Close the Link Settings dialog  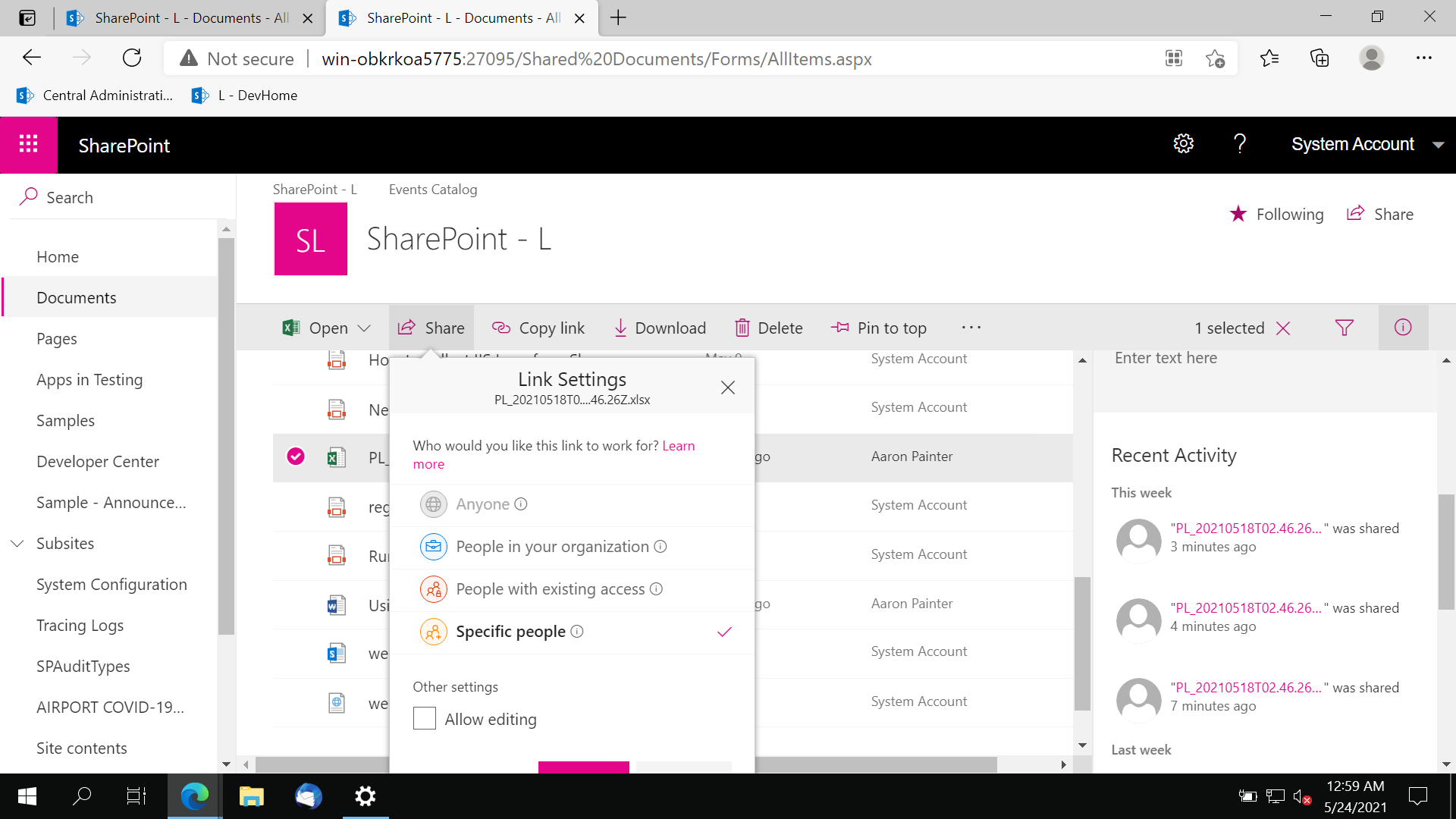click(x=728, y=388)
